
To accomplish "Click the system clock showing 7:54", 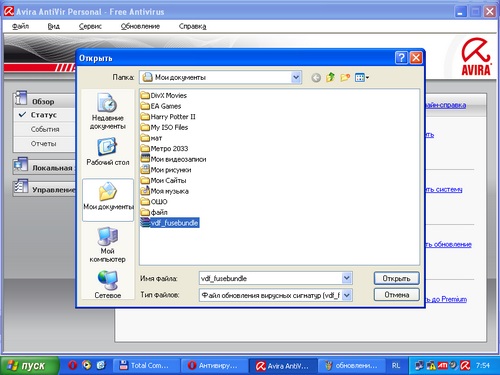I will pyautogui.click(x=483, y=366).
